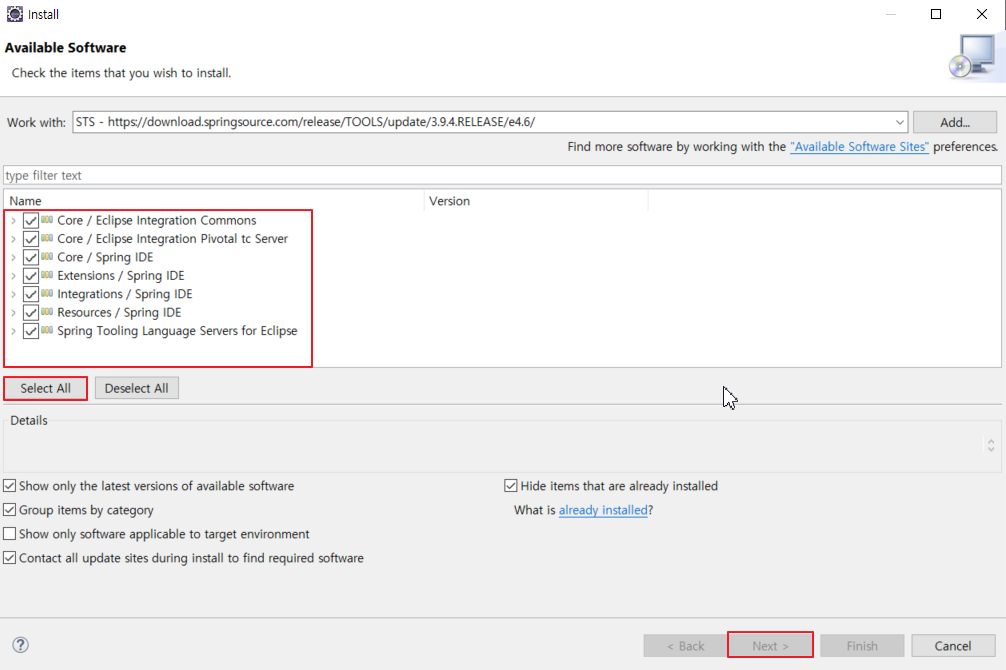The width and height of the screenshot is (1006, 670).
Task: Open the Available Software Sites link
Action: [859, 146]
